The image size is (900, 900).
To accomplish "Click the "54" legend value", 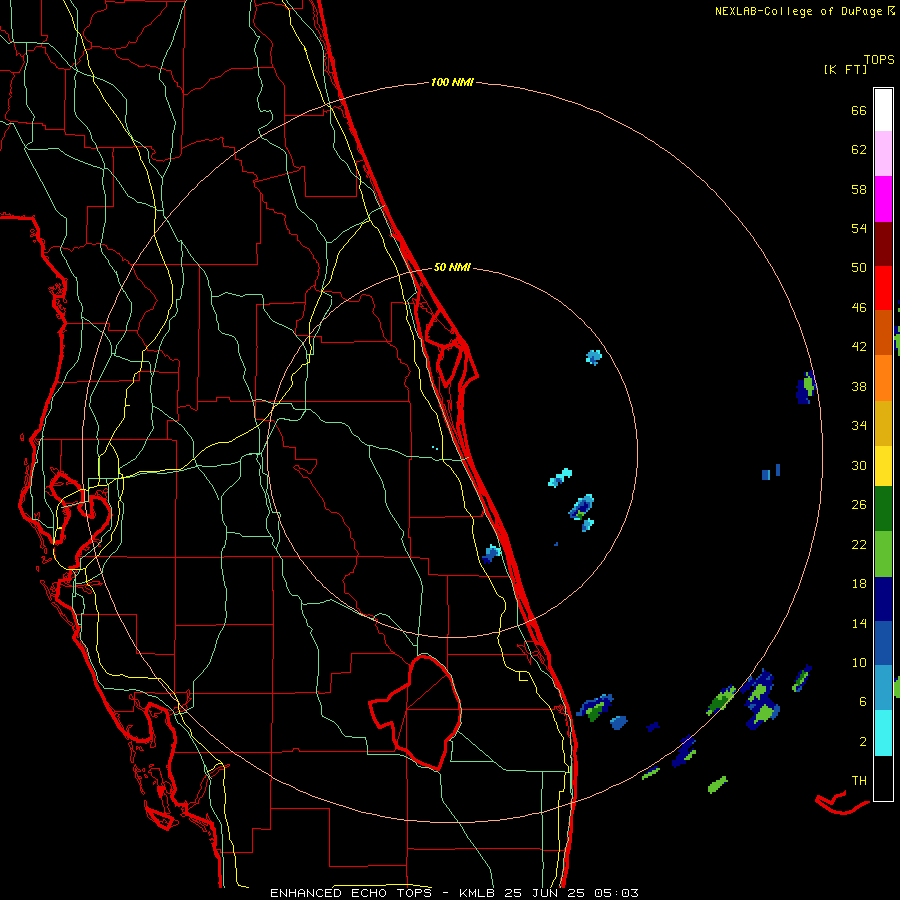I will point(859,228).
